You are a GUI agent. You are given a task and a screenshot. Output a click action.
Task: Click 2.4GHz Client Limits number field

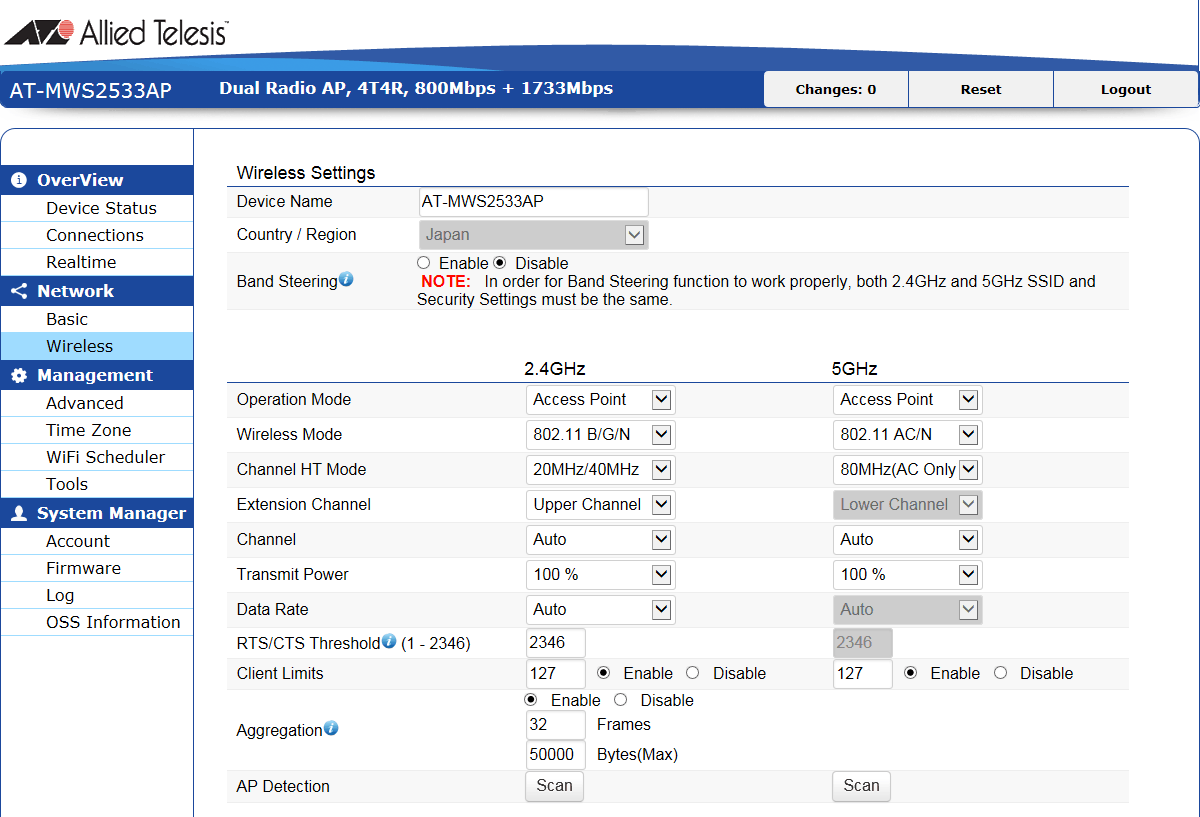click(x=556, y=673)
